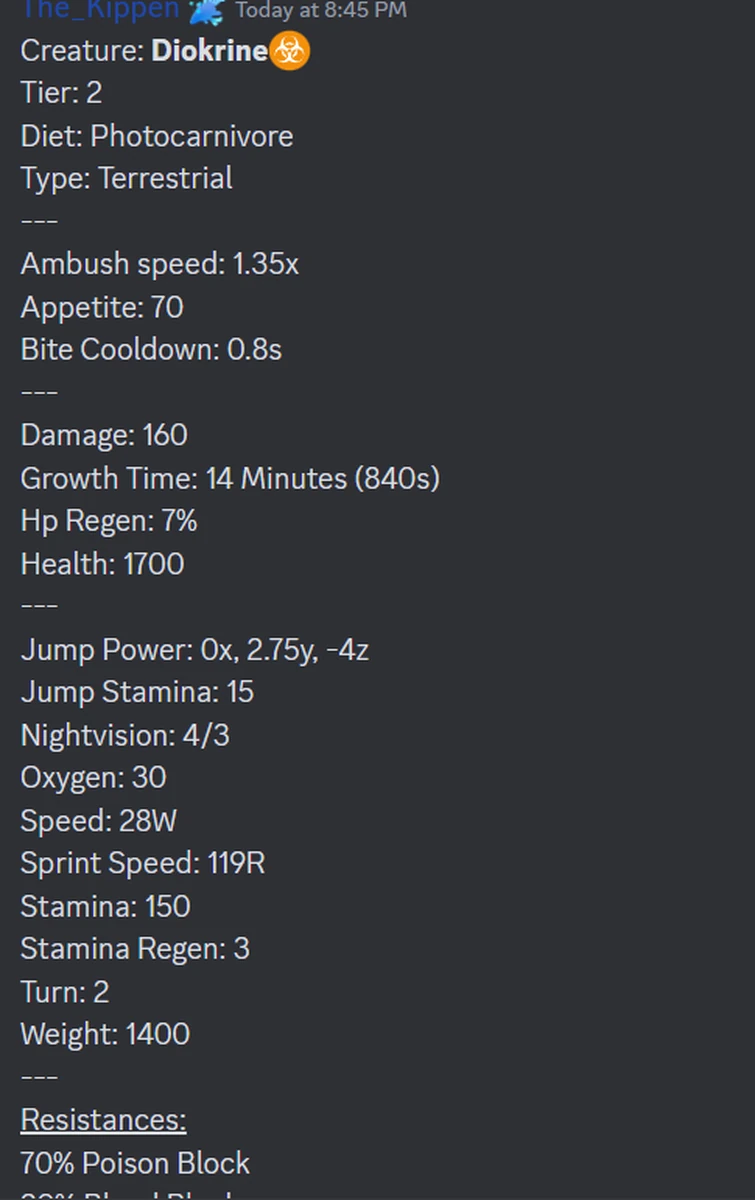The image size is (755, 1200).
Task: Click the 70% Poison Block resistance
Action: coord(135,1163)
